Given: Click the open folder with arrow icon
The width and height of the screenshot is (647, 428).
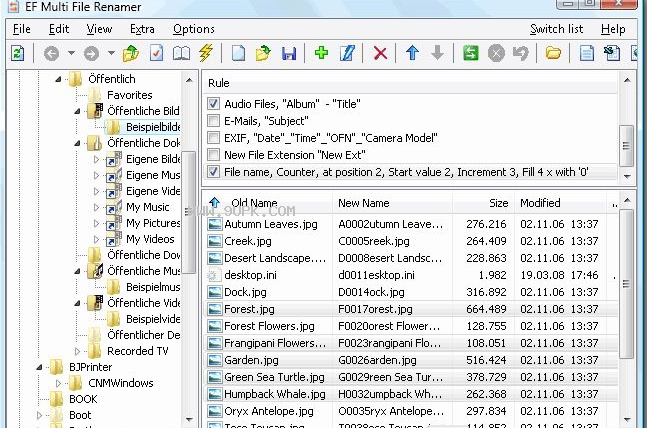Looking at the screenshot, I should [x=263, y=53].
